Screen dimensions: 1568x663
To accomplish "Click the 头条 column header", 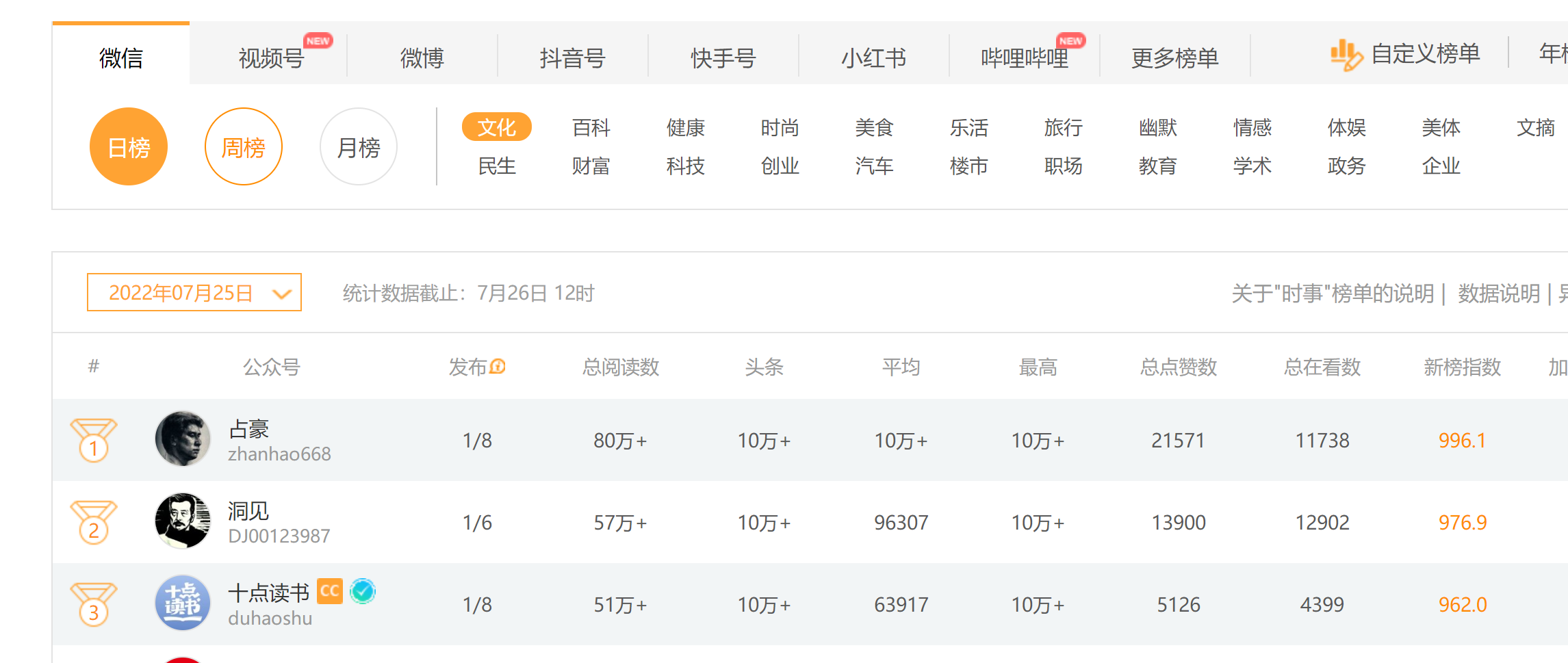I will coord(764,367).
